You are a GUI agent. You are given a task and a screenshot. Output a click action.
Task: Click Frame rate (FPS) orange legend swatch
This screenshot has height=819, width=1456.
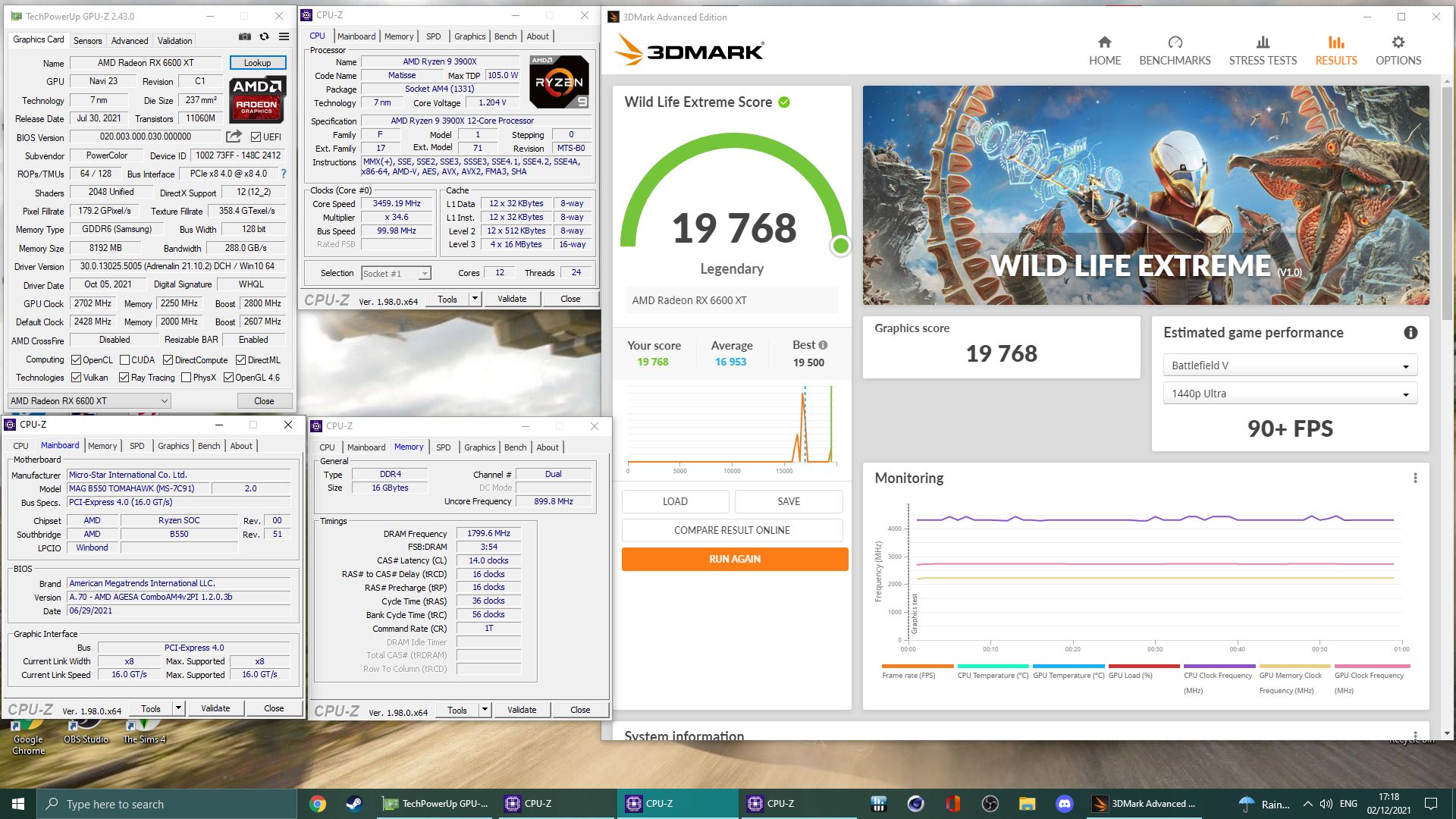click(918, 667)
